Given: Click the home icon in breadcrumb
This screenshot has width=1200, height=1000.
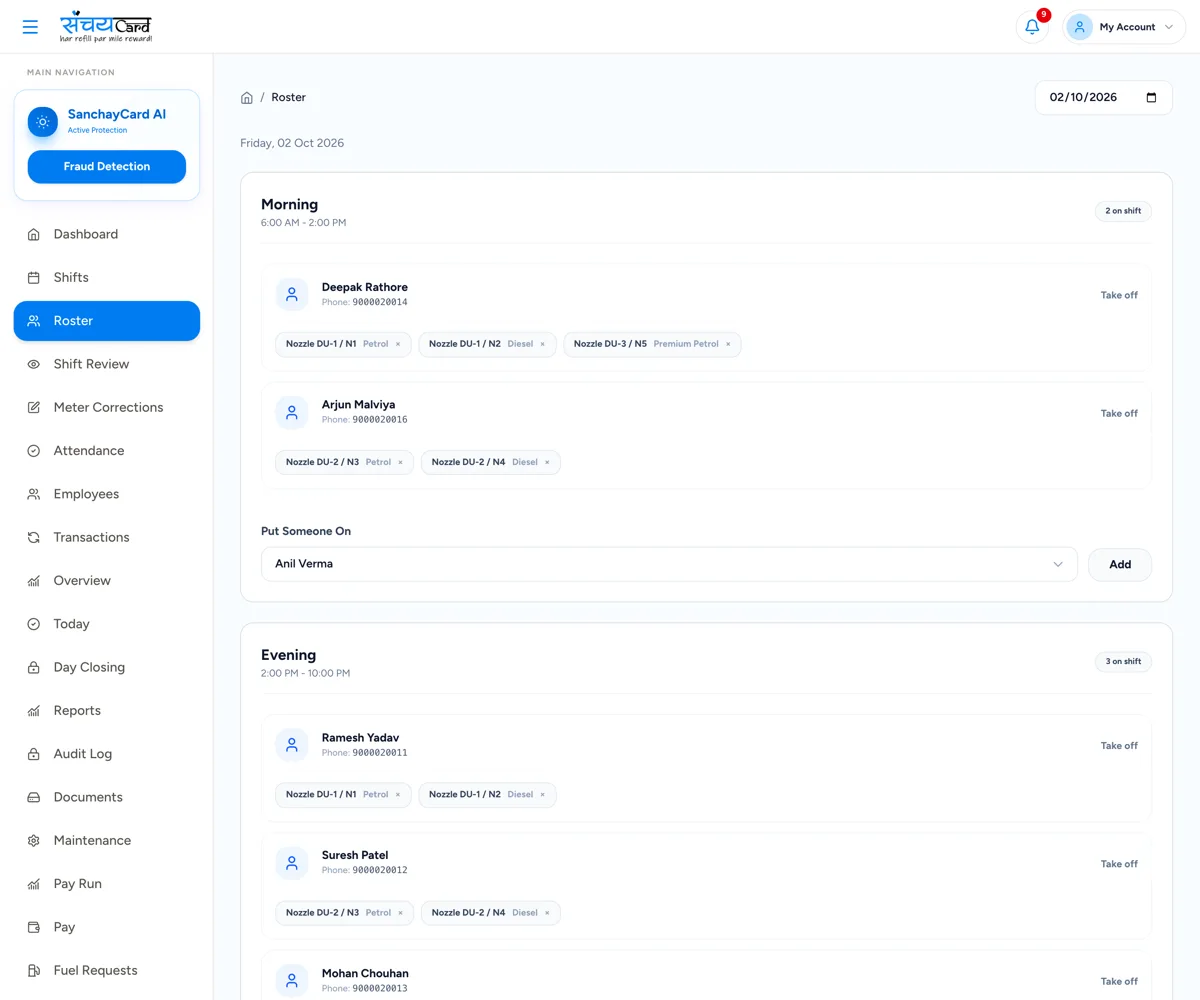Looking at the screenshot, I should (247, 97).
